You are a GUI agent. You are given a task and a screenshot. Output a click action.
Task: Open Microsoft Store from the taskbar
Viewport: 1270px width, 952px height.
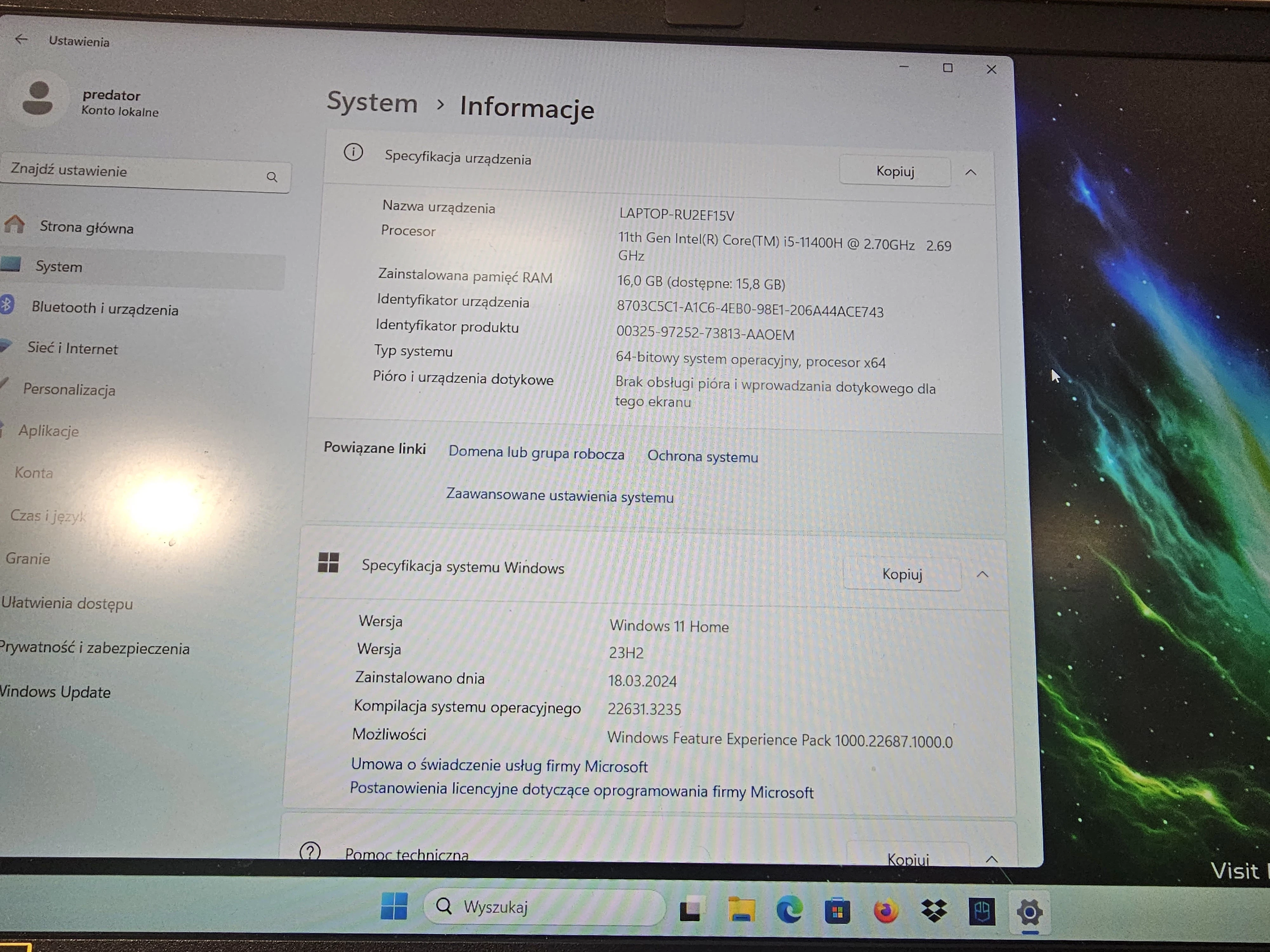(x=838, y=911)
